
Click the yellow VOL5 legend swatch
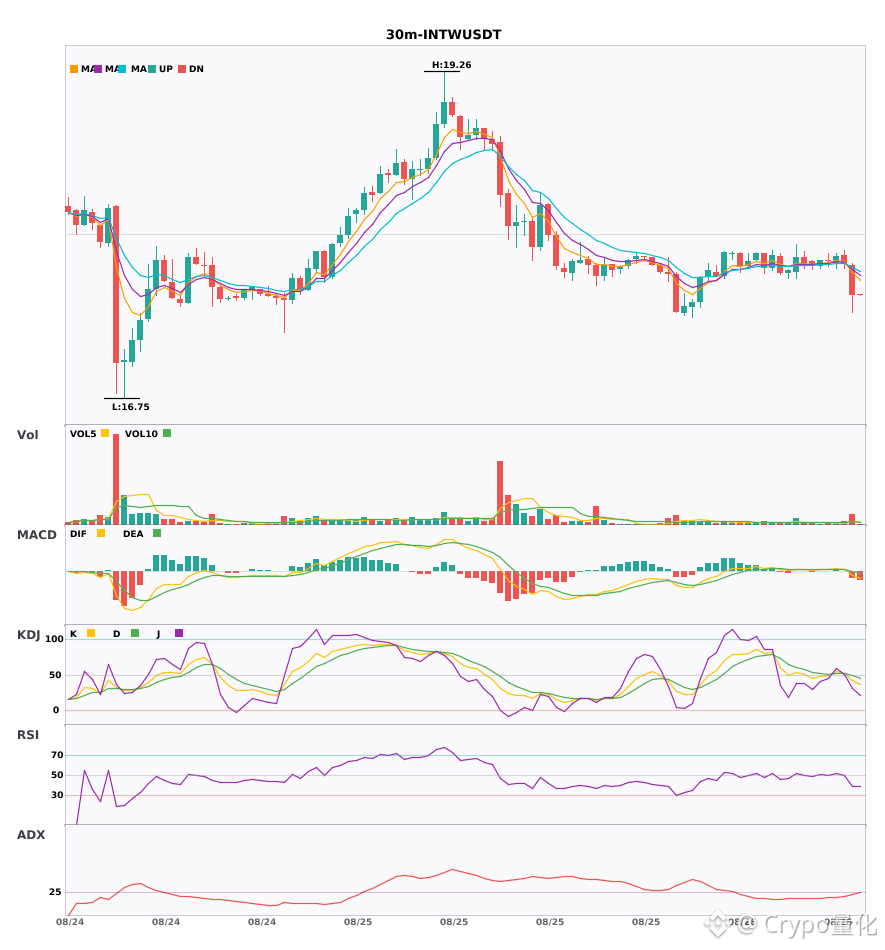pos(105,433)
